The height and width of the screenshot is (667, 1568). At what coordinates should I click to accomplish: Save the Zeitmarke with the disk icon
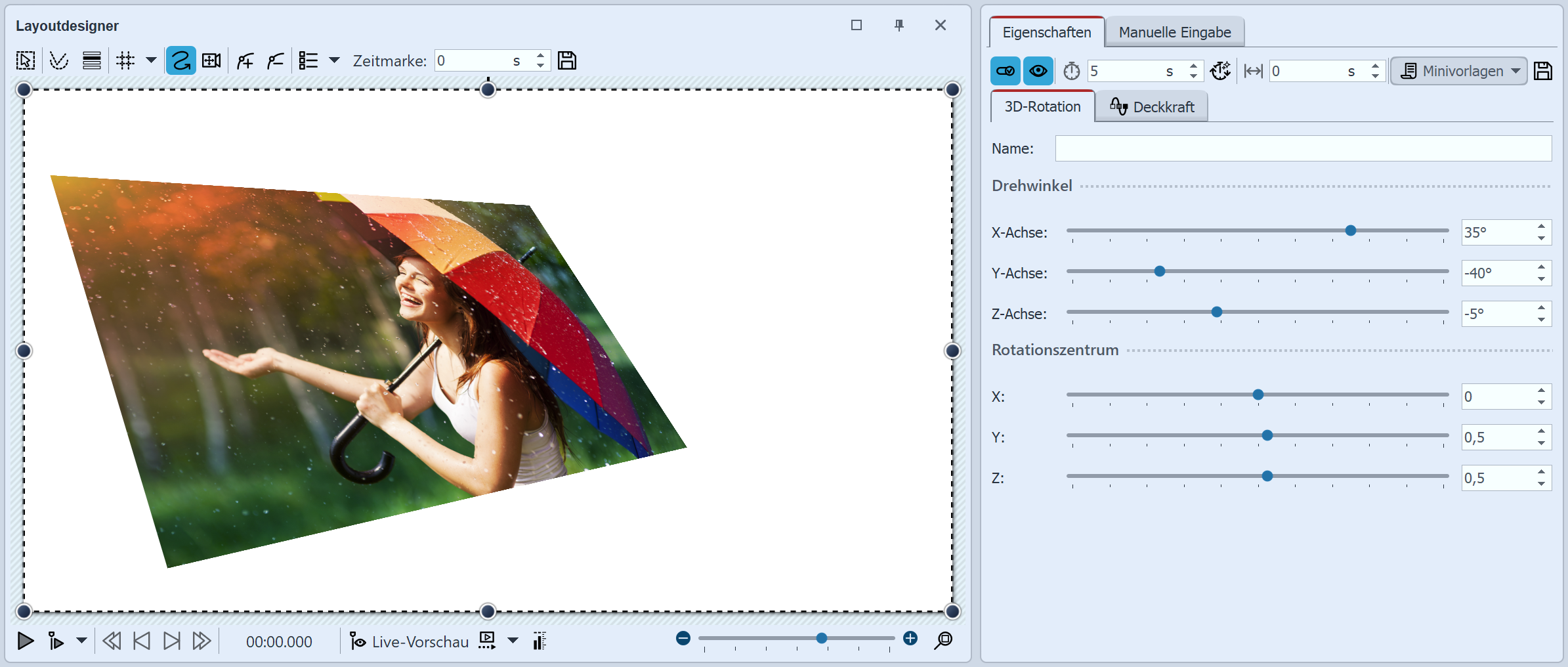(567, 60)
